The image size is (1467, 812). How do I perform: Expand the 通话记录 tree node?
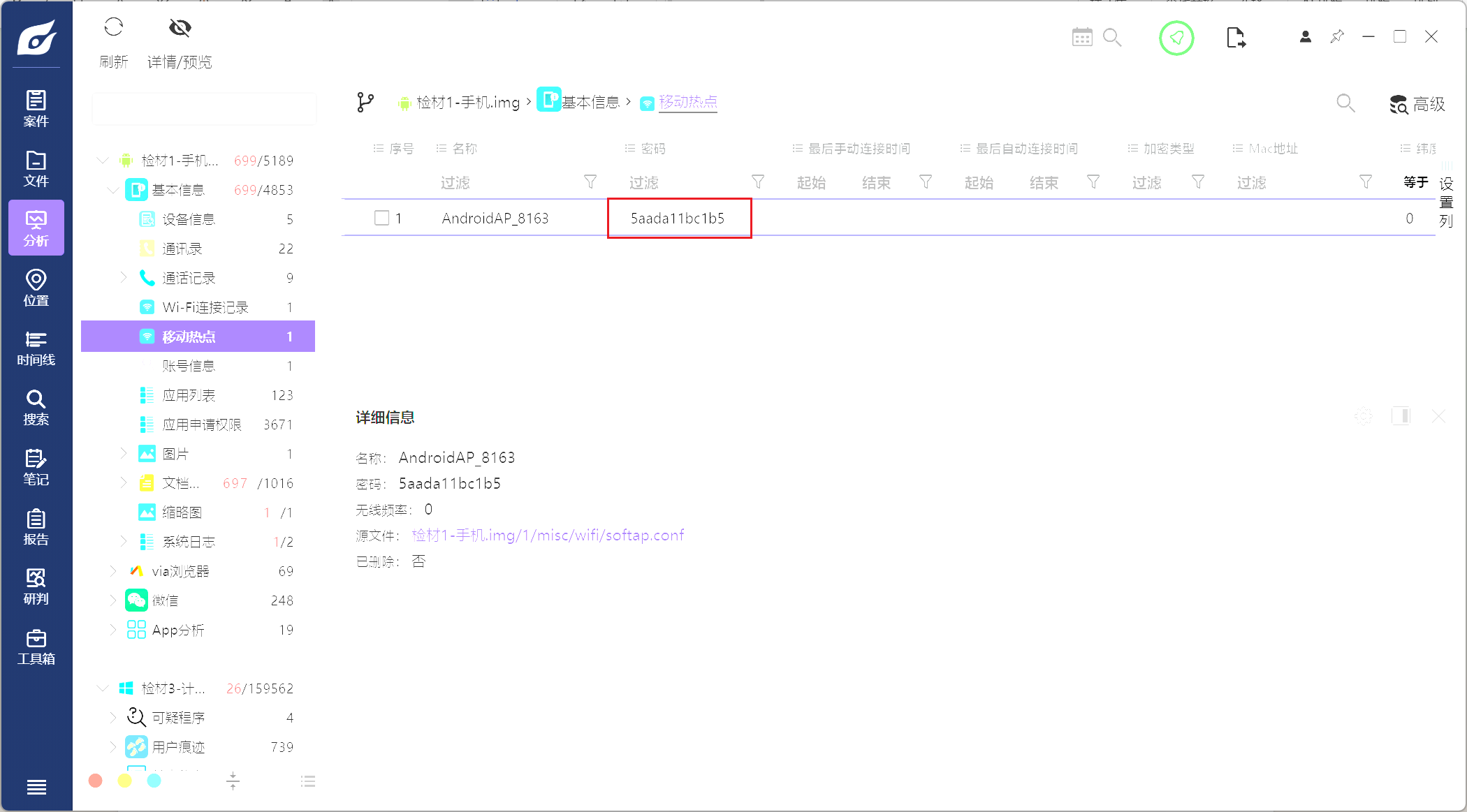pyautogui.click(x=124, y=277)
